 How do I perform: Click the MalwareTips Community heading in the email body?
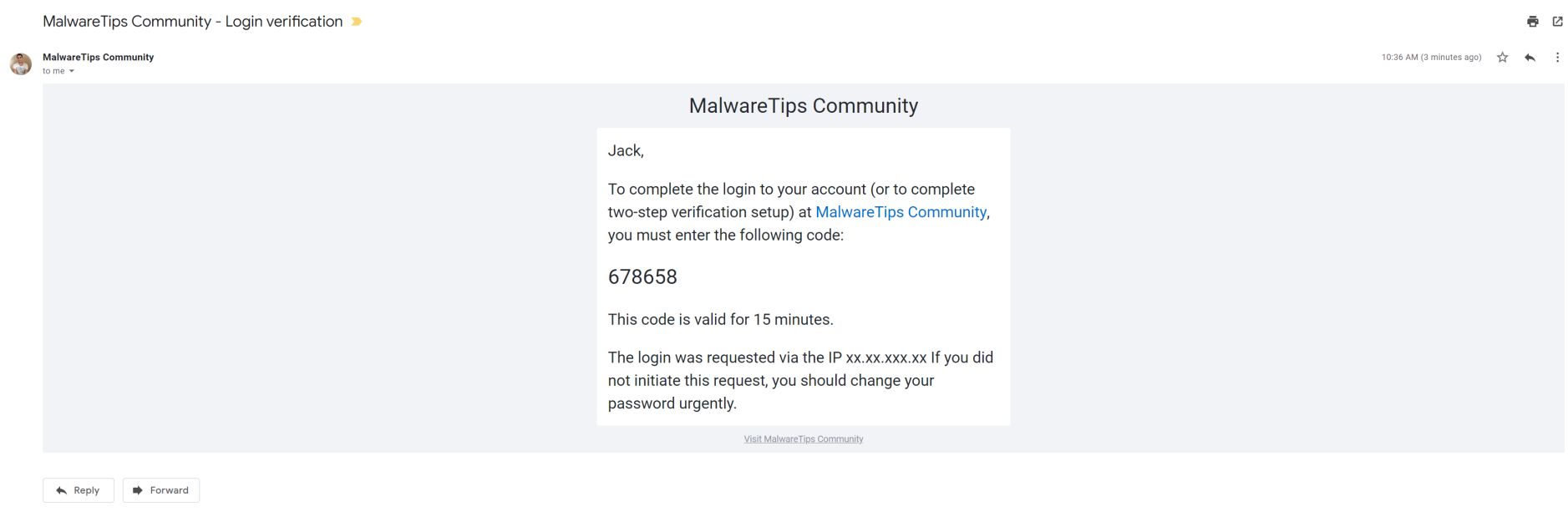coord(803,106)
